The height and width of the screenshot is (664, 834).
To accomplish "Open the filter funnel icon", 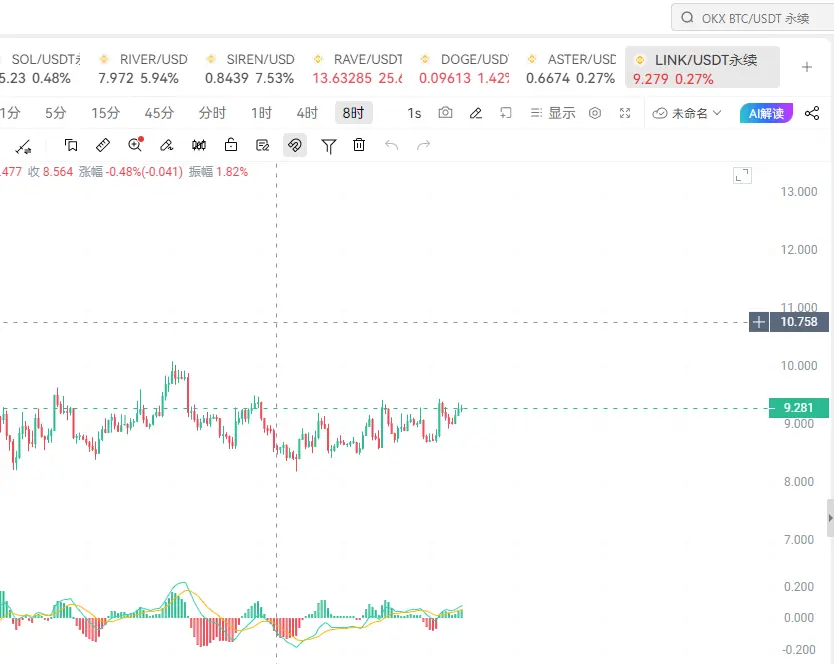I will pos(329,146).
